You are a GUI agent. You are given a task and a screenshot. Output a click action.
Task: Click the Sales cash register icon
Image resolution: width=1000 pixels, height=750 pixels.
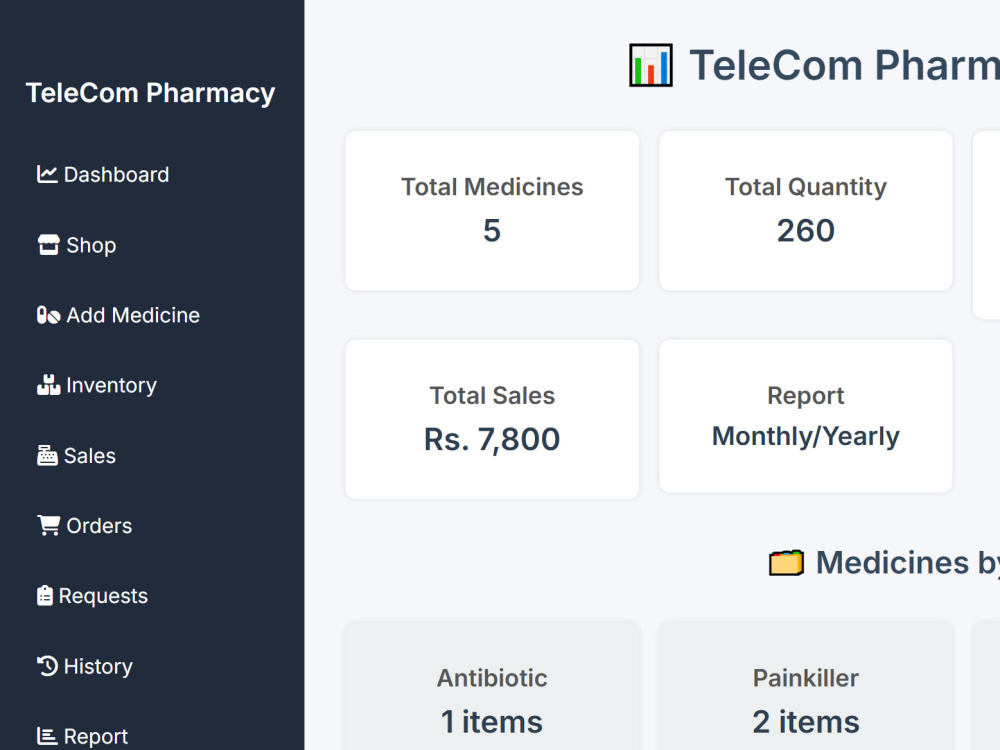tap(47, 455)
